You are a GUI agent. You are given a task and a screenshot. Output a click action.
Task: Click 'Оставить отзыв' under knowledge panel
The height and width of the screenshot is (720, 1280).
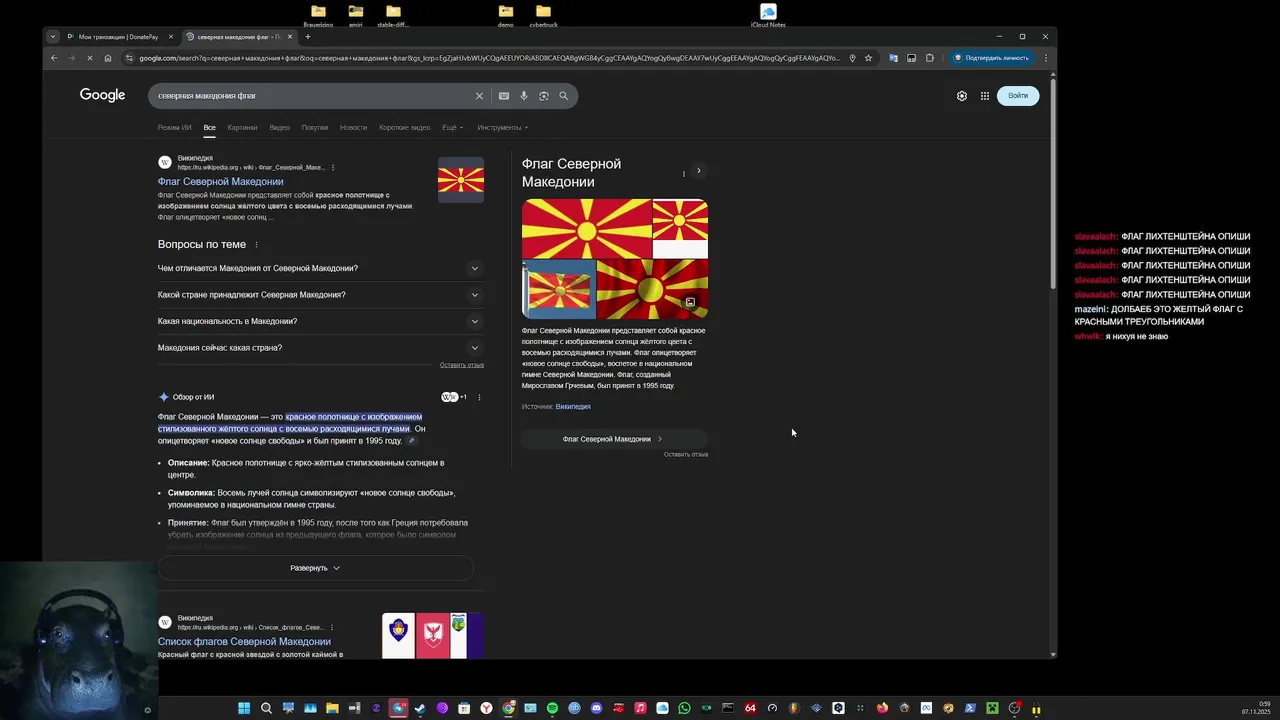point(686,454)
